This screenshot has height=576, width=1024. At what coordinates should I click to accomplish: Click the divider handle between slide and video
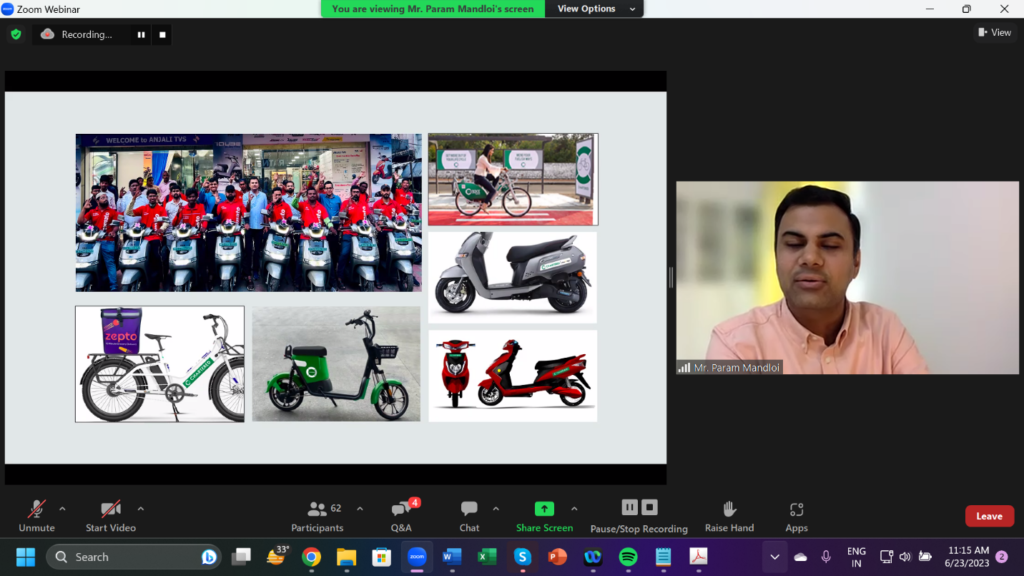(671, 278)
